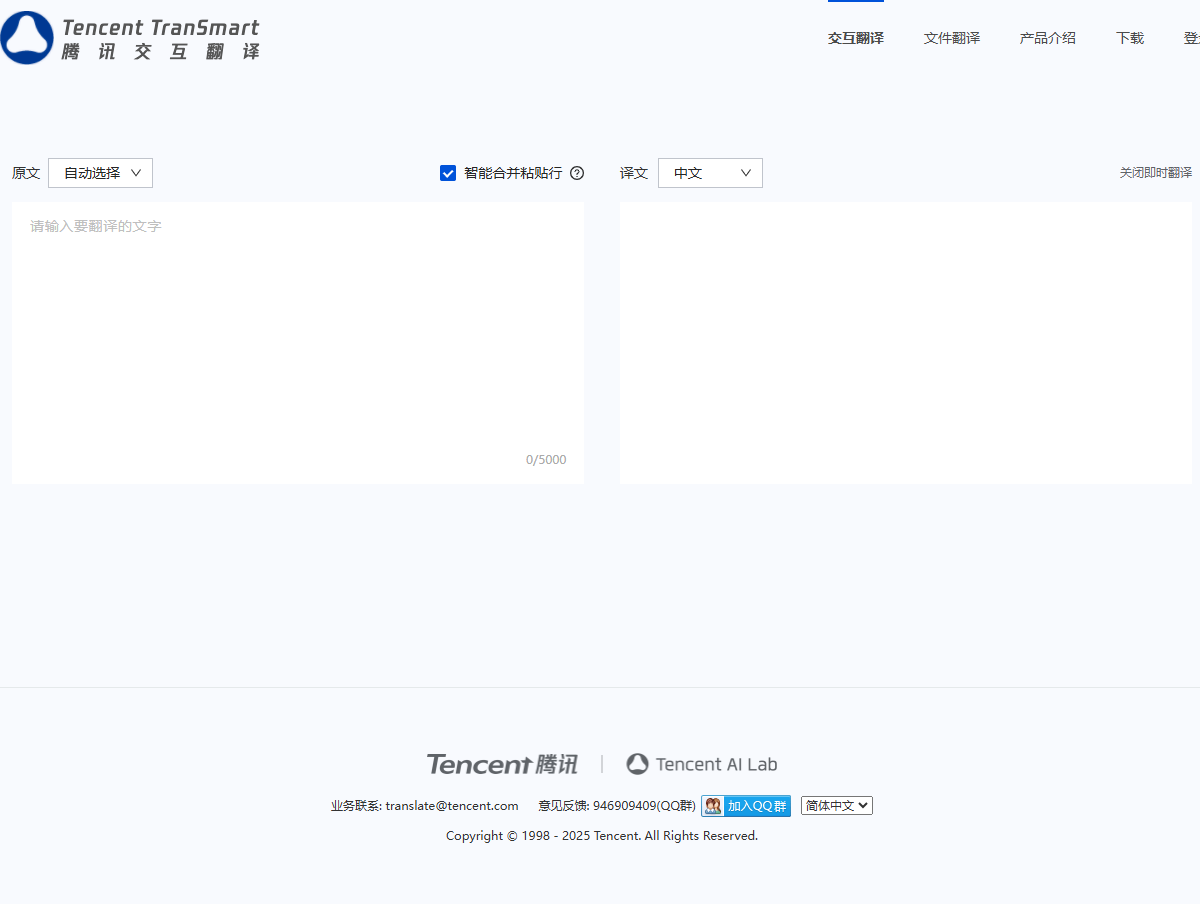This screenshot has height=904, width=1200.
Task: Click the 关闭即时翻译 link
Action: 1155,173
